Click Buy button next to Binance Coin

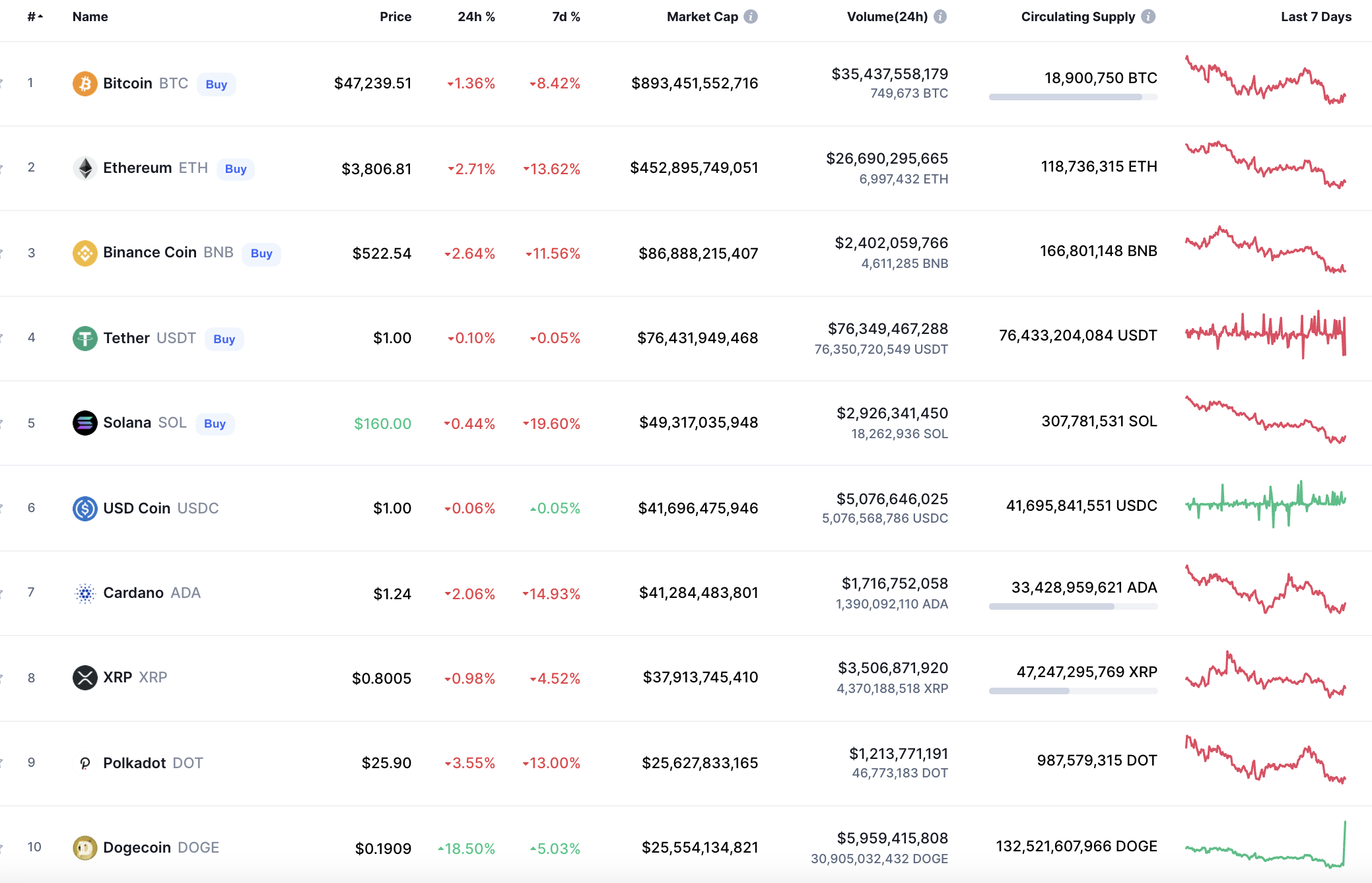pos(261,253)
